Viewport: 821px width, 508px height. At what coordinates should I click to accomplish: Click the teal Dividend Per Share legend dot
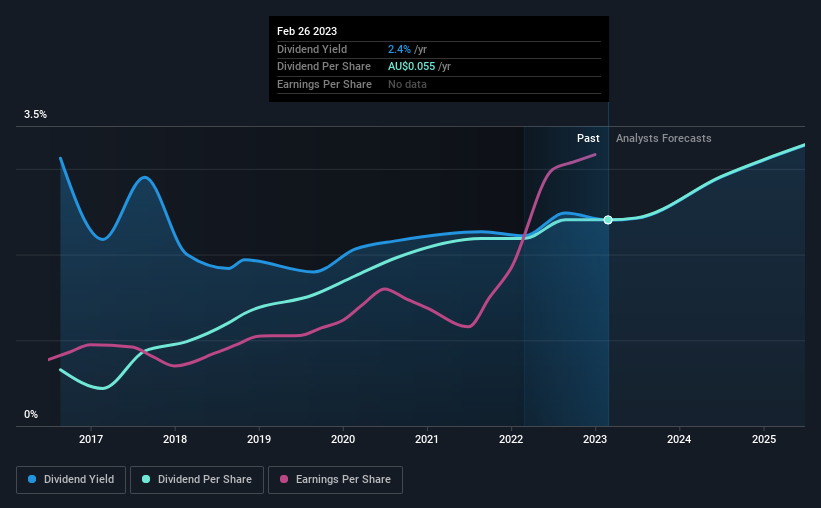click(x=146, y=479)
